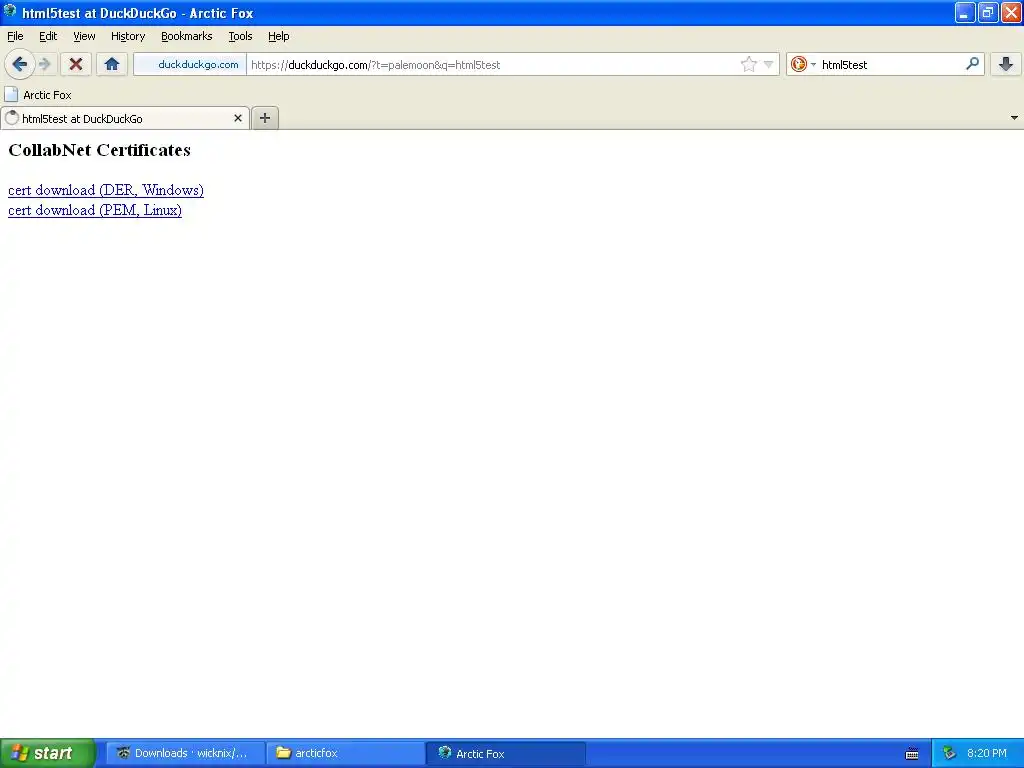Switch to arcticfox folder taskbar window

(345, 753)
